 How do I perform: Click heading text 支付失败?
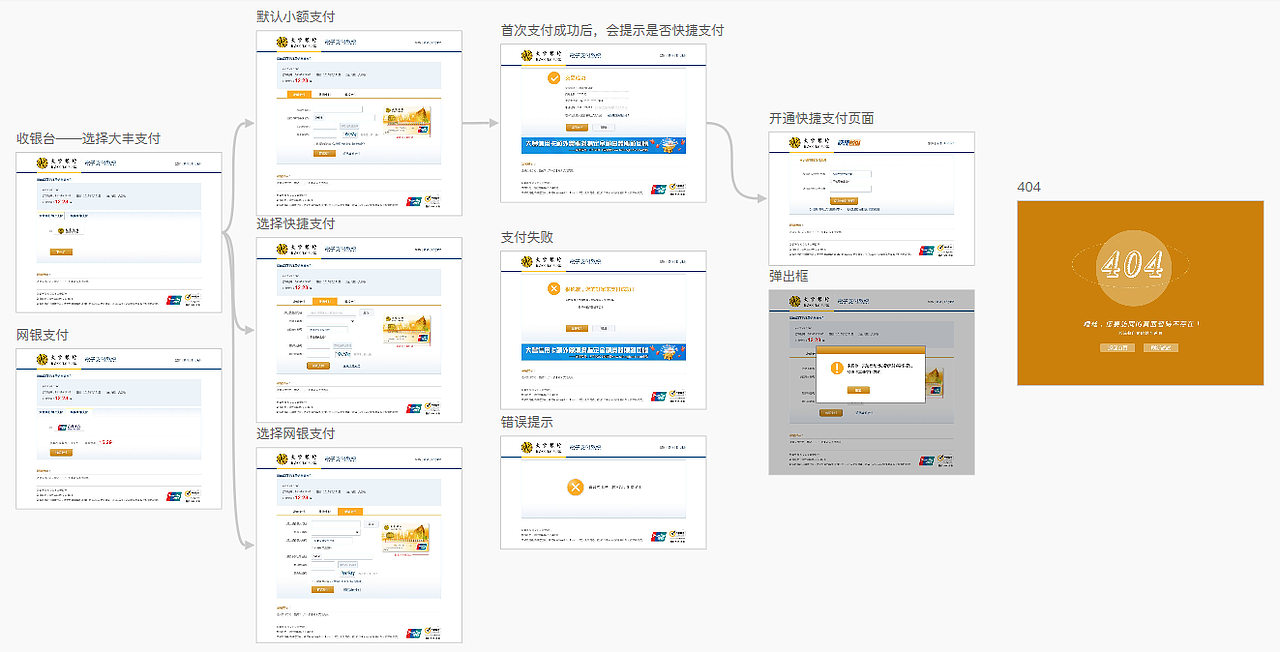pos(527,237)
